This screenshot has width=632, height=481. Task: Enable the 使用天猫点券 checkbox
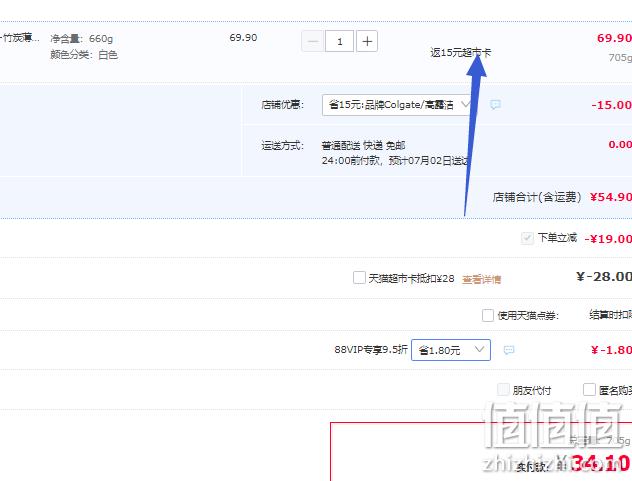coord(488,315)
